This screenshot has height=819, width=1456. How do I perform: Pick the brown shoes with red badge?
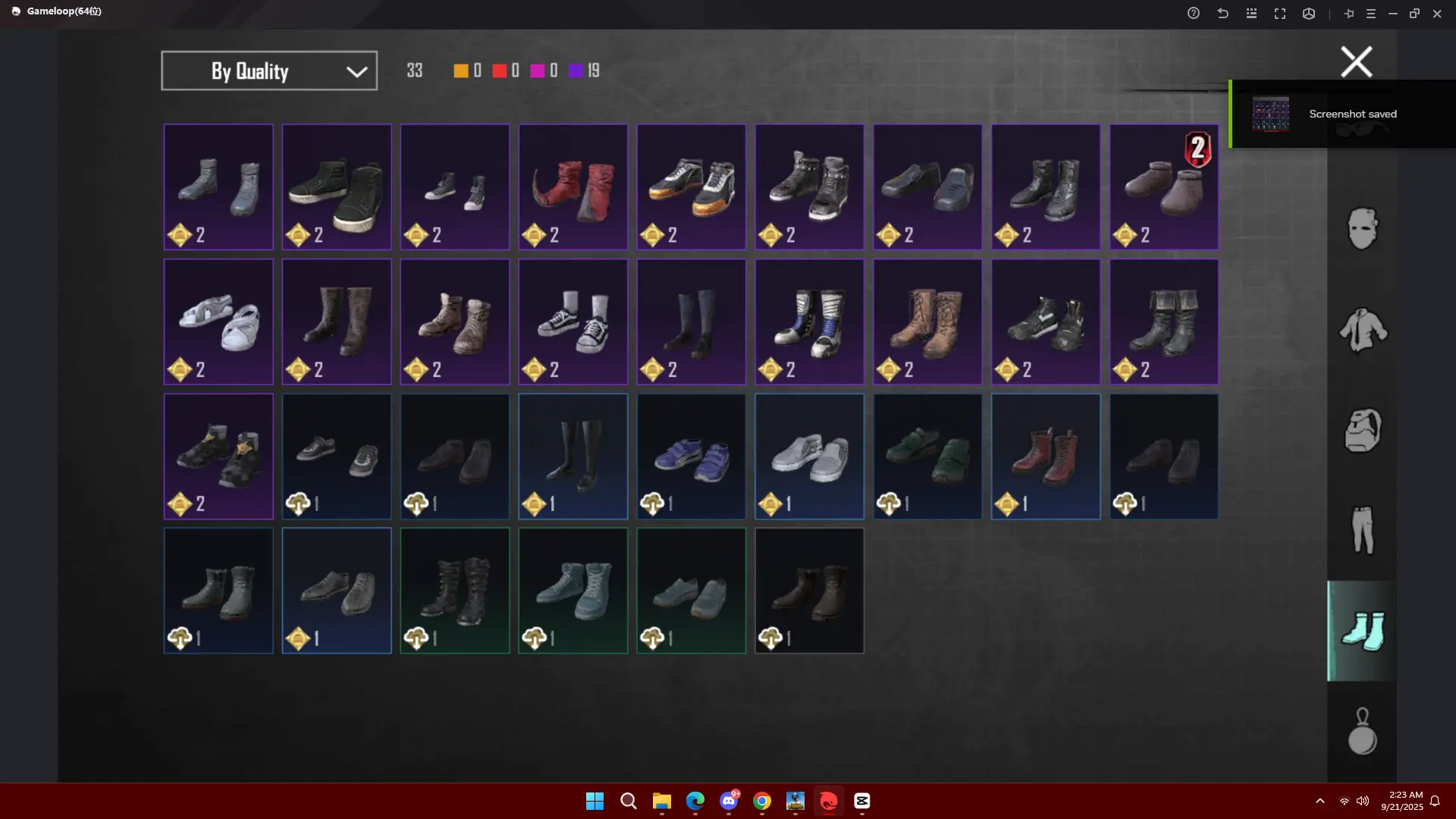click(1163, 187)
